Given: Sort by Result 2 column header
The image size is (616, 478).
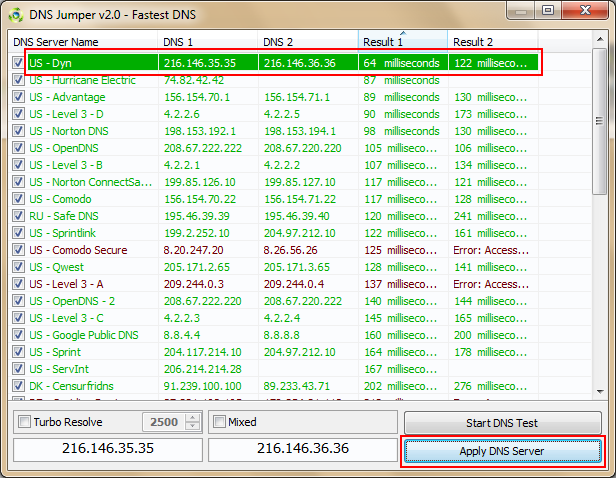Looking at the screenshot, I should (x=493, y=42).
